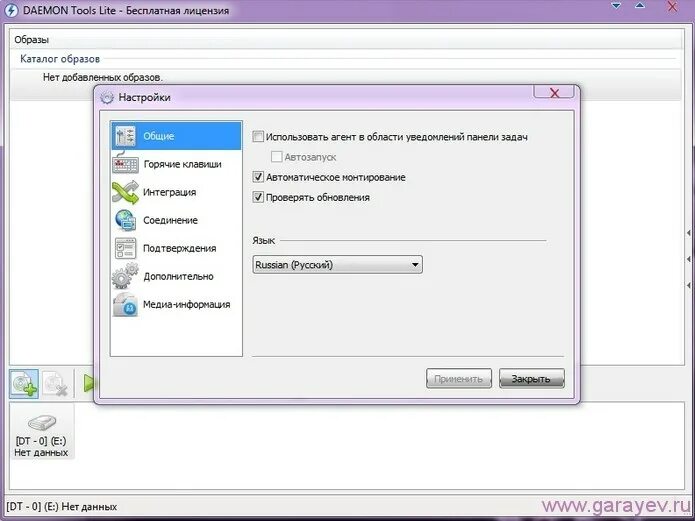Click the status bar '[DT - 0] (E:) Нет данных'
The width and height of the screenshot is (695, 521).
[x=62, y=506]
